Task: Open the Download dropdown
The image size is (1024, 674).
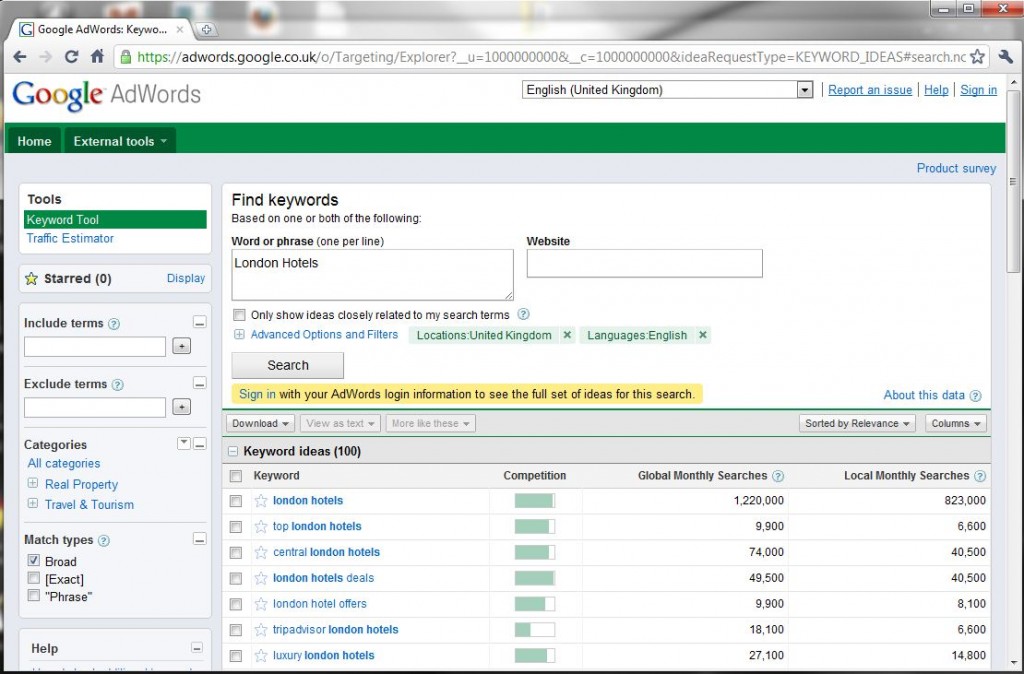Action: (x=261, y=423)
